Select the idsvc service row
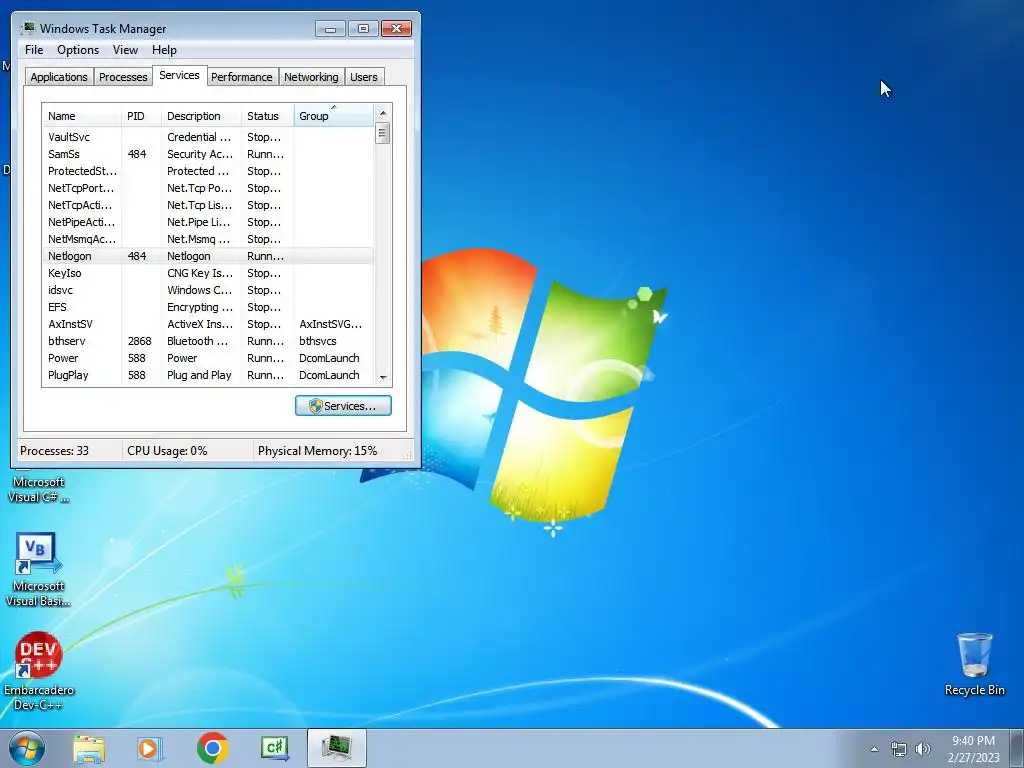This screenshot has width=1024, height=768. point(208,290)
